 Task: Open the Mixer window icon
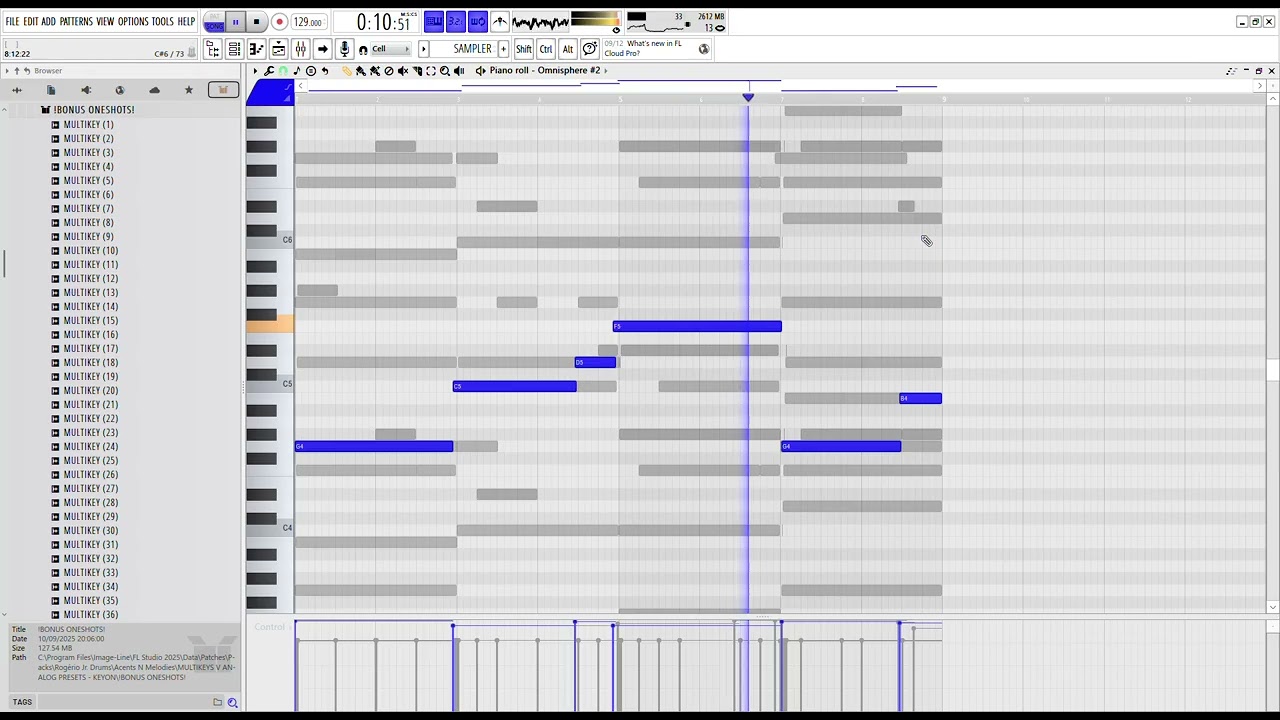(x=300, y=49)
